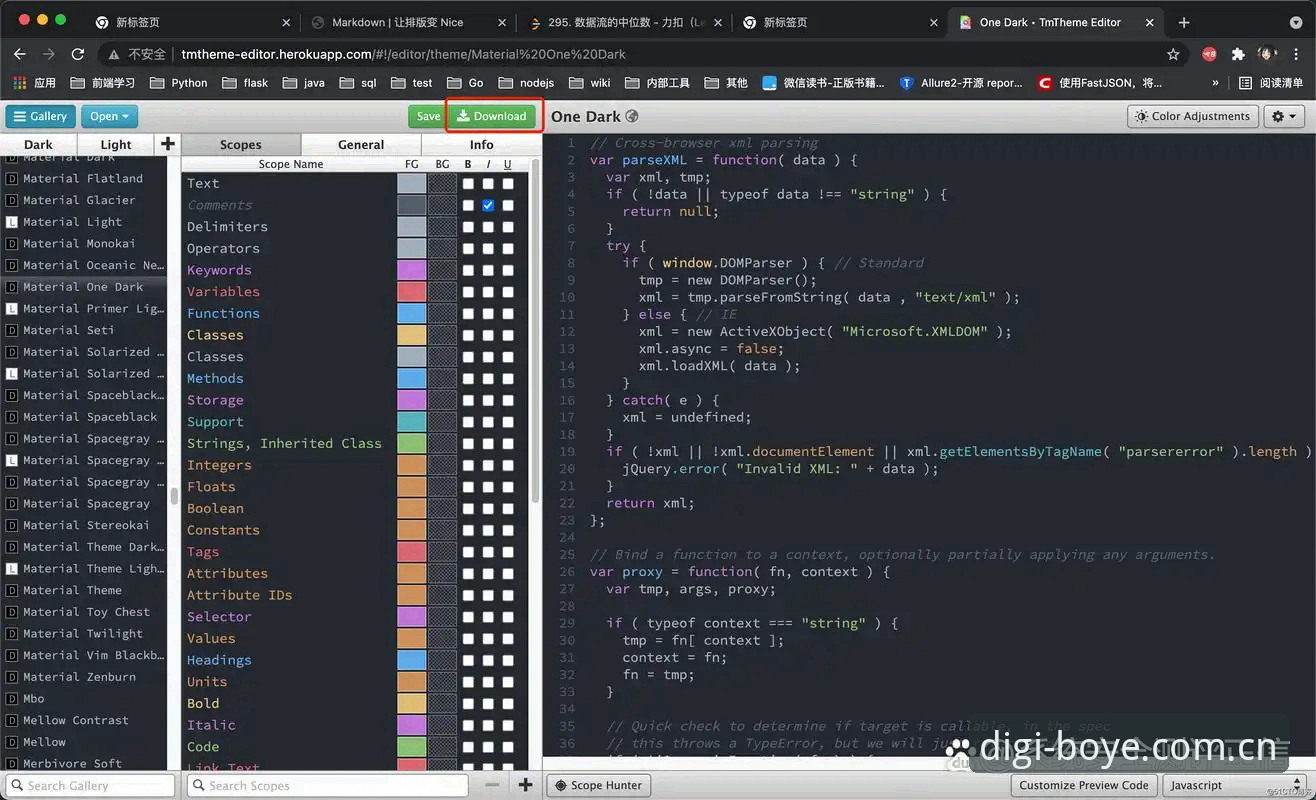Click the Save button
Screen dimensions: 1316x800
428,116
